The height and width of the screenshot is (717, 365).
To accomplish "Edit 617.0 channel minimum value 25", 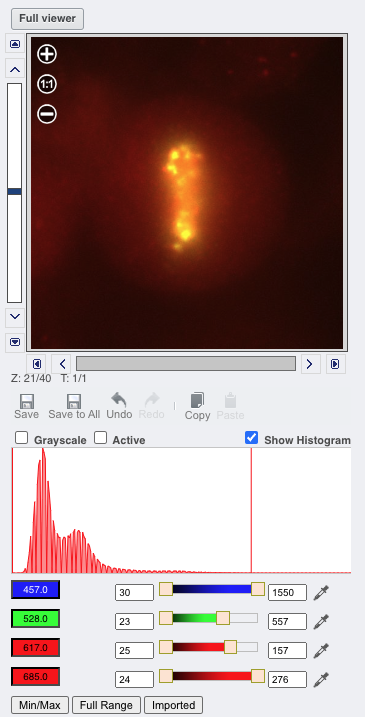I will click(134, 650).
